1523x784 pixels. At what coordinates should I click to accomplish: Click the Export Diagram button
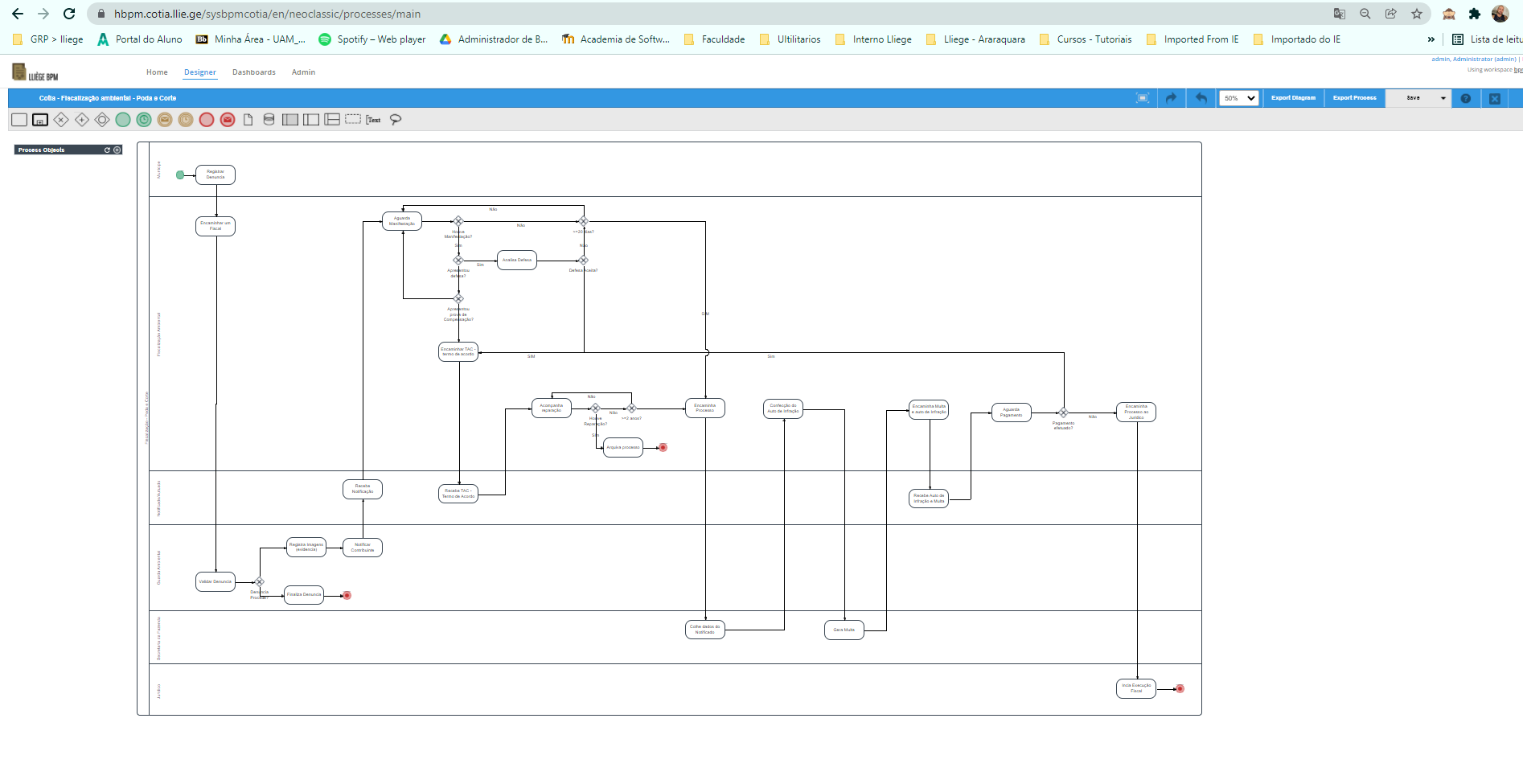pyautogui.click(x=1293, y=98)
